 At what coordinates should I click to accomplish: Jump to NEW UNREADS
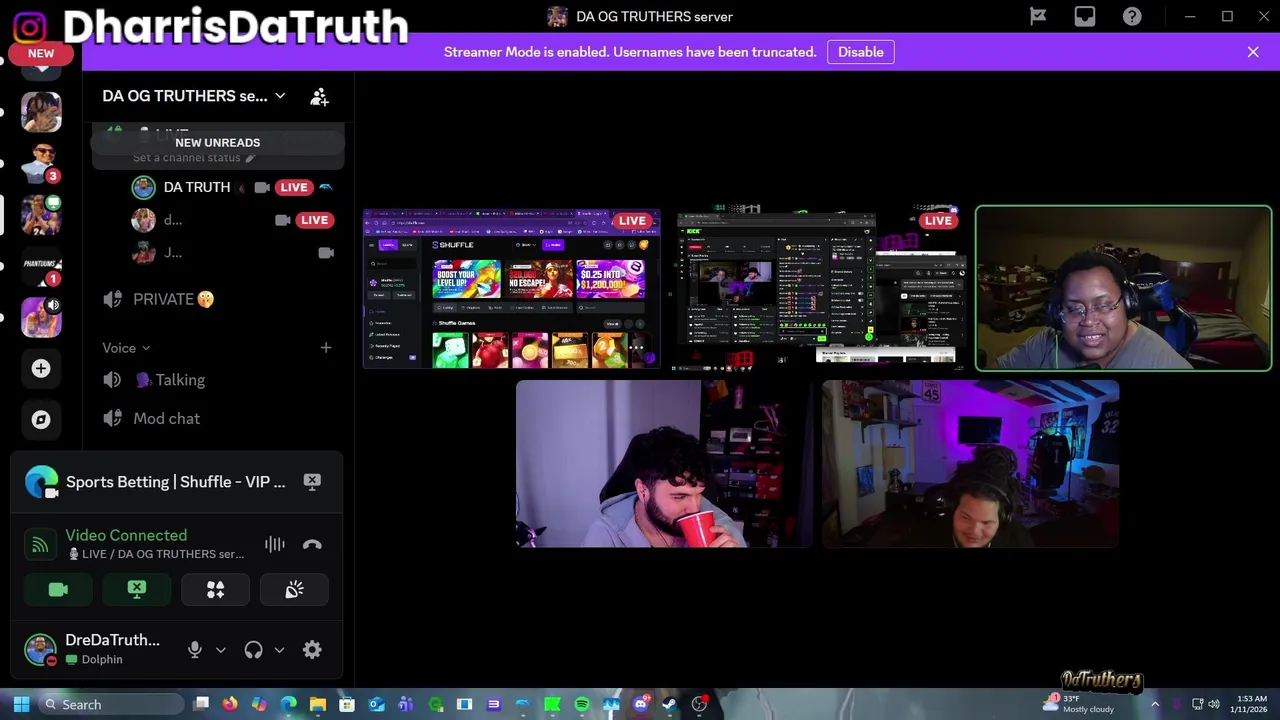pos(217,142)
